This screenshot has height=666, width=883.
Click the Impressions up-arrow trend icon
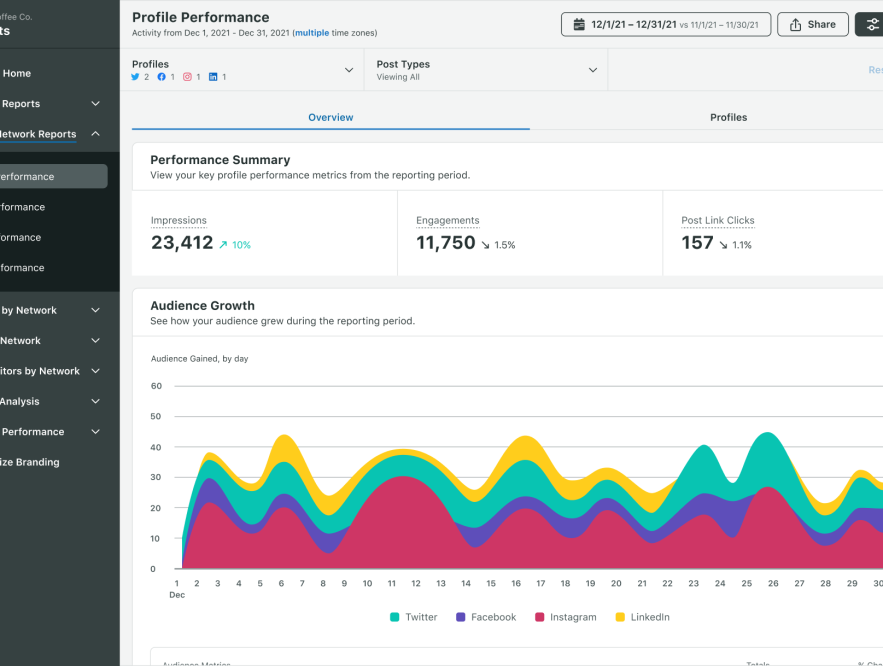224,244
